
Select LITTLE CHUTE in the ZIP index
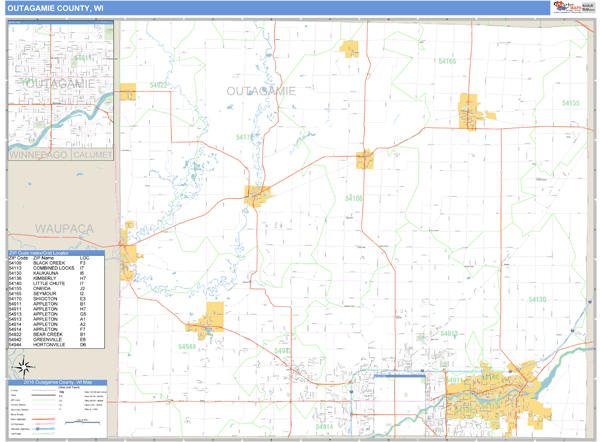click(x=49, y=284)
